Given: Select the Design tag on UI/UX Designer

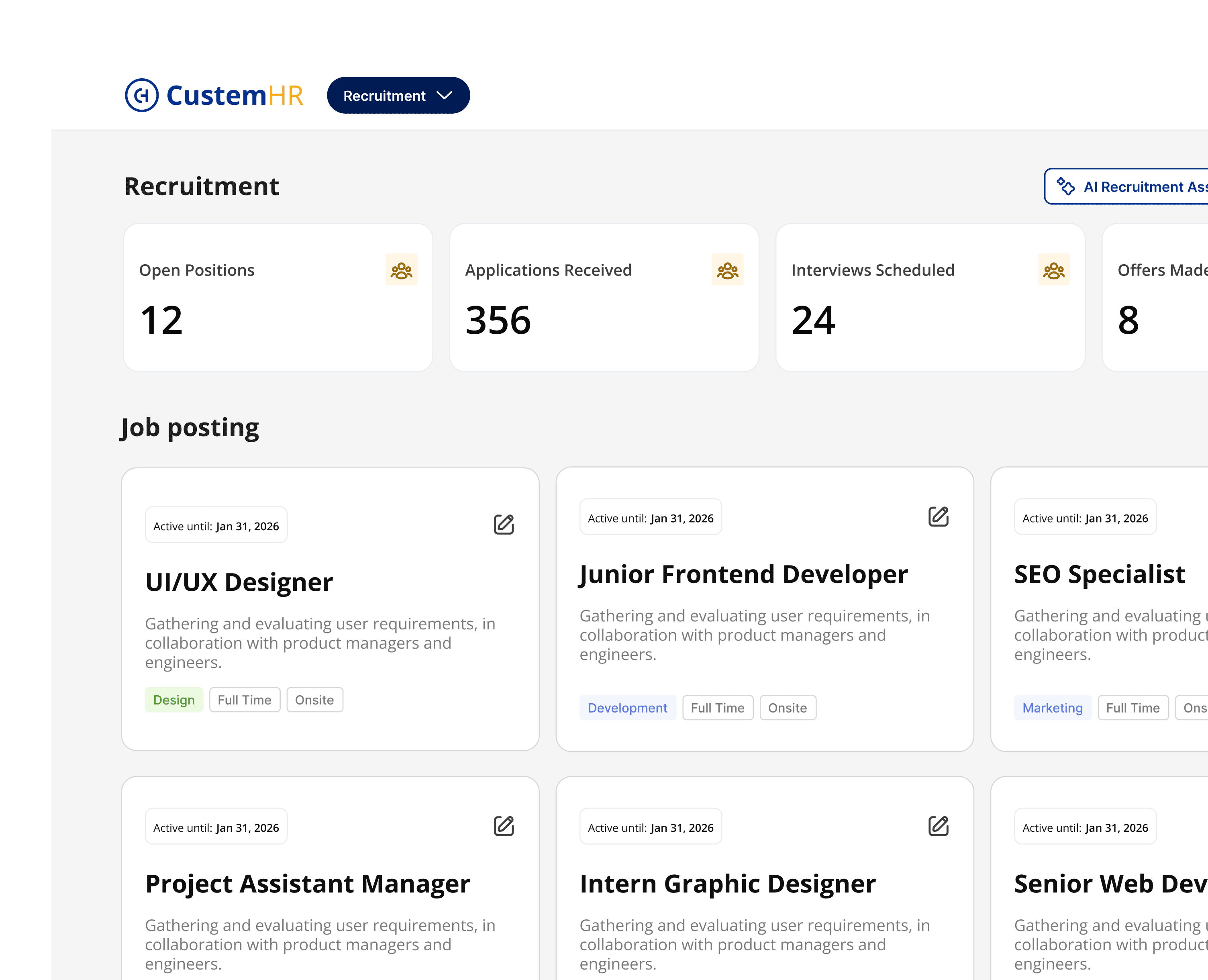Looking at the screenshot, I should coord(174,700).
